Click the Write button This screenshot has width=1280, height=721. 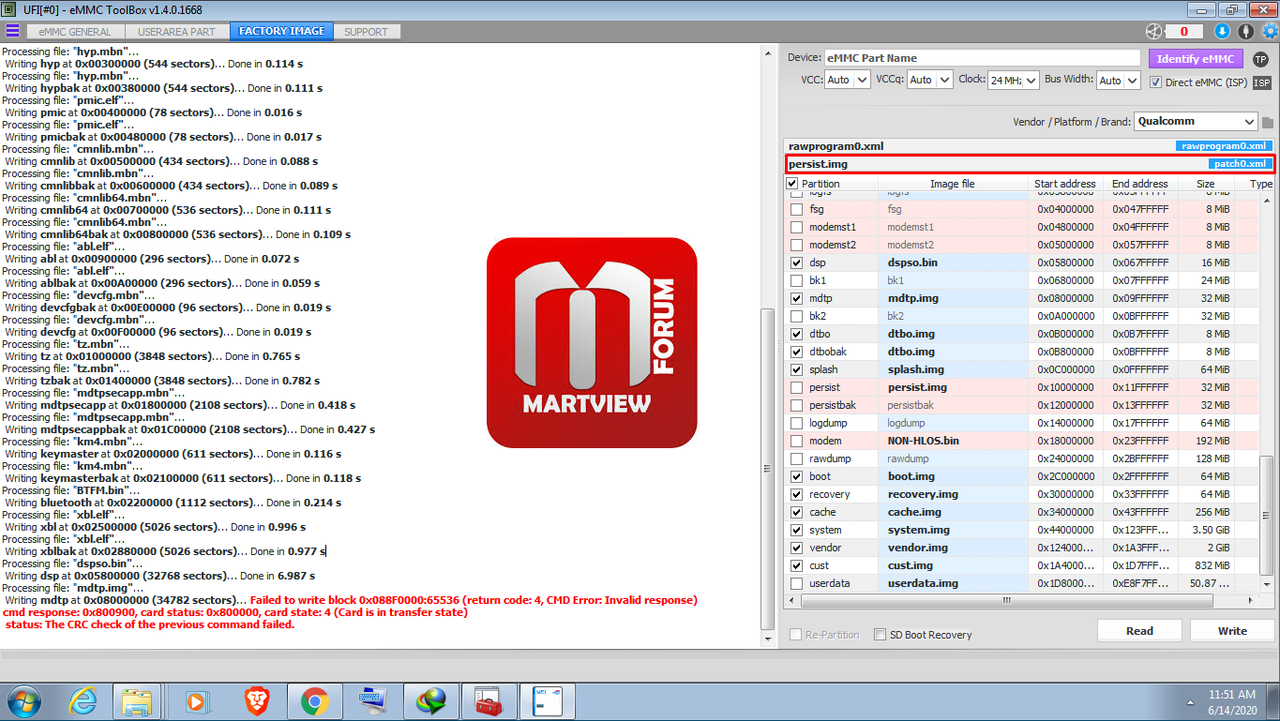[1232, 631]
